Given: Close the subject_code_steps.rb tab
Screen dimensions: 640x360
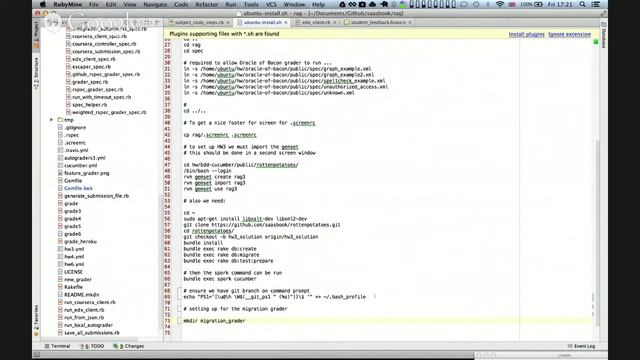Looking at the screenshot, I should coord(228,22).
